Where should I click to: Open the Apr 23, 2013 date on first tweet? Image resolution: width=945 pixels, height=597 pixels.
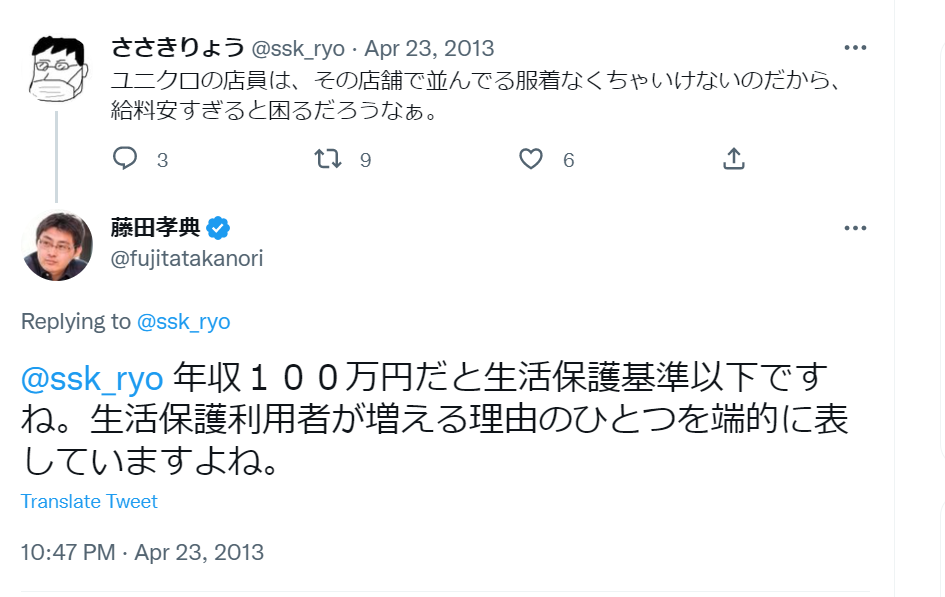click(429, 48)
